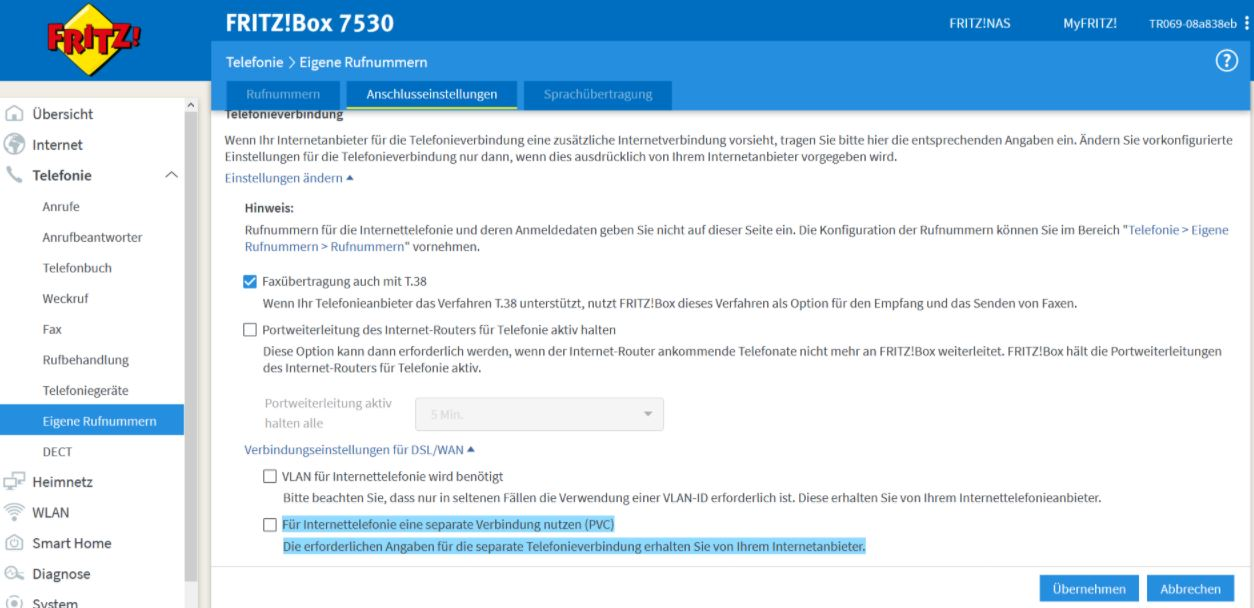Open MyFRITZ! in the header

point(1090,23)
